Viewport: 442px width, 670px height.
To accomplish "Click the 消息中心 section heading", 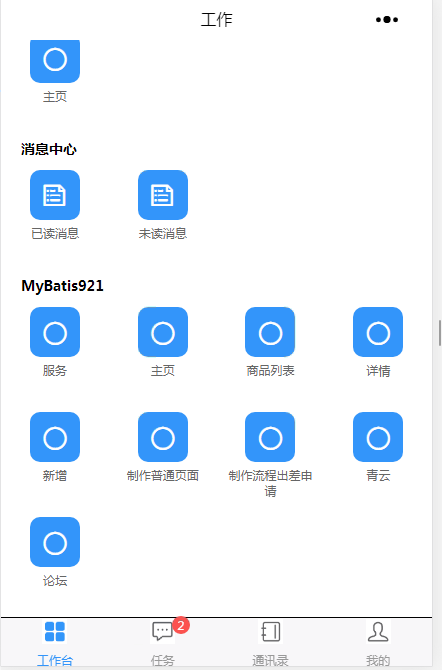I will click(49, 149).
